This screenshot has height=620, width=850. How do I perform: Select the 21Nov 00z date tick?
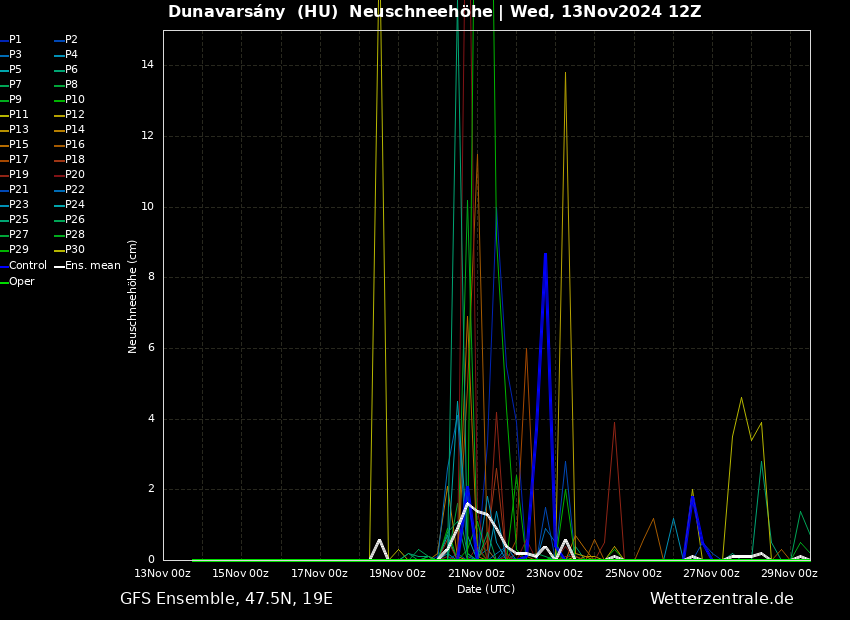(x=476, y=574)
